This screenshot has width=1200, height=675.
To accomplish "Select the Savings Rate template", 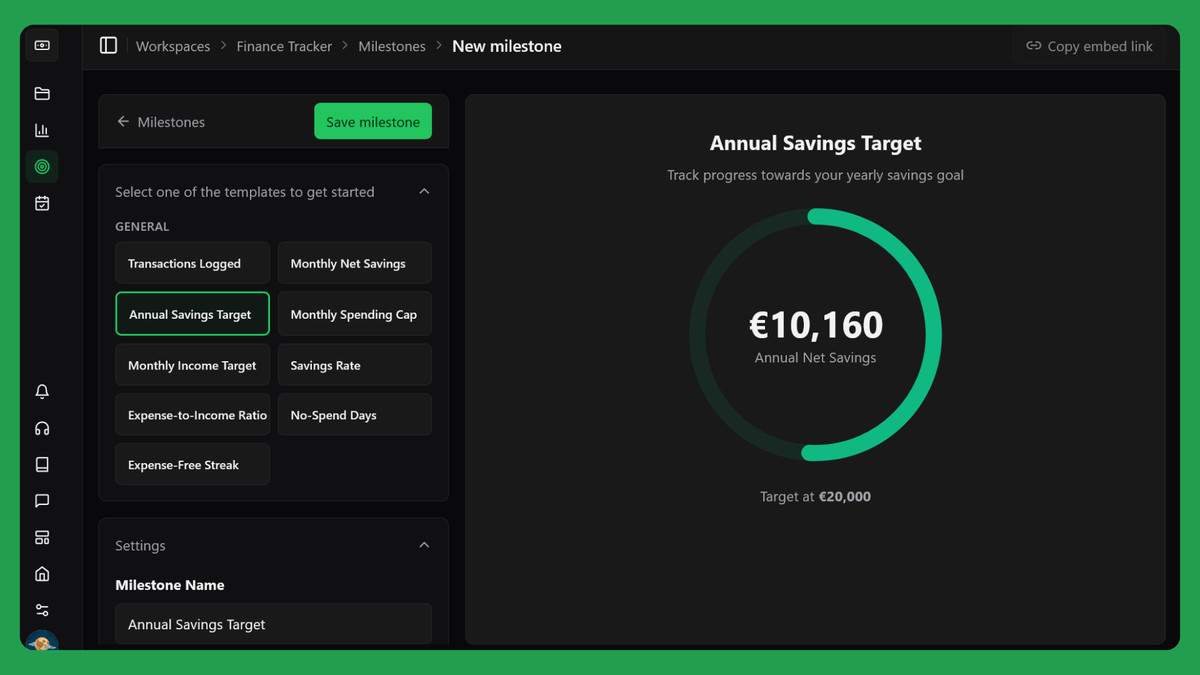I will (x=355, y=365).
